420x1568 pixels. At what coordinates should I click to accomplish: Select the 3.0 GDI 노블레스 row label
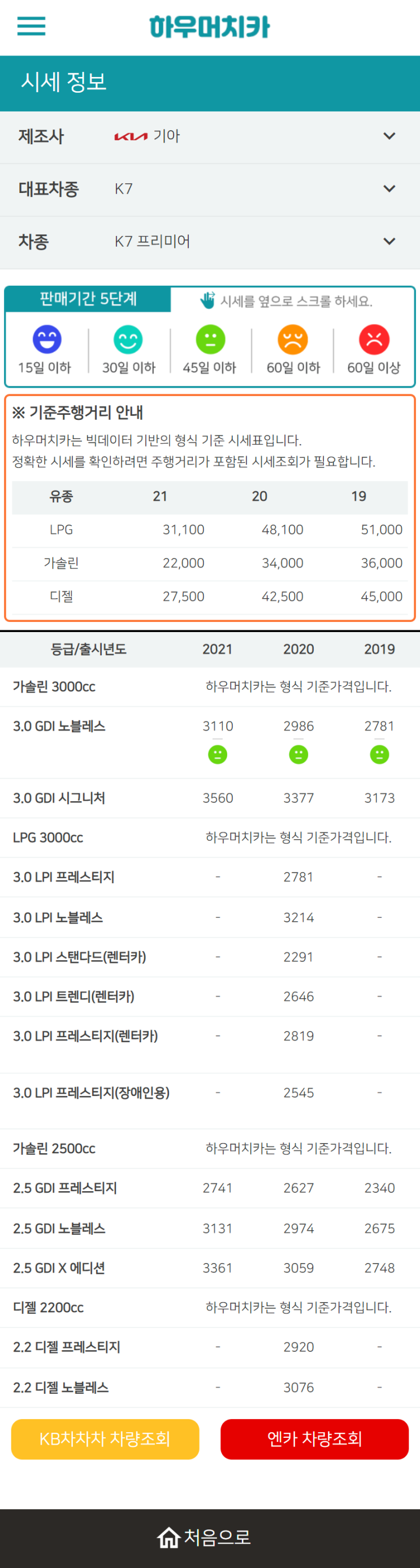(x=59, y=726)
